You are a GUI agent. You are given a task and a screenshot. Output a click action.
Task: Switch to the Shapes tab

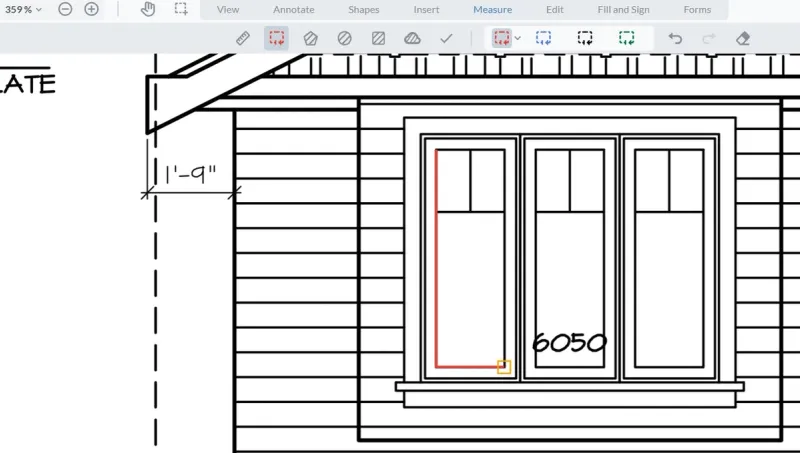point(364,10)
